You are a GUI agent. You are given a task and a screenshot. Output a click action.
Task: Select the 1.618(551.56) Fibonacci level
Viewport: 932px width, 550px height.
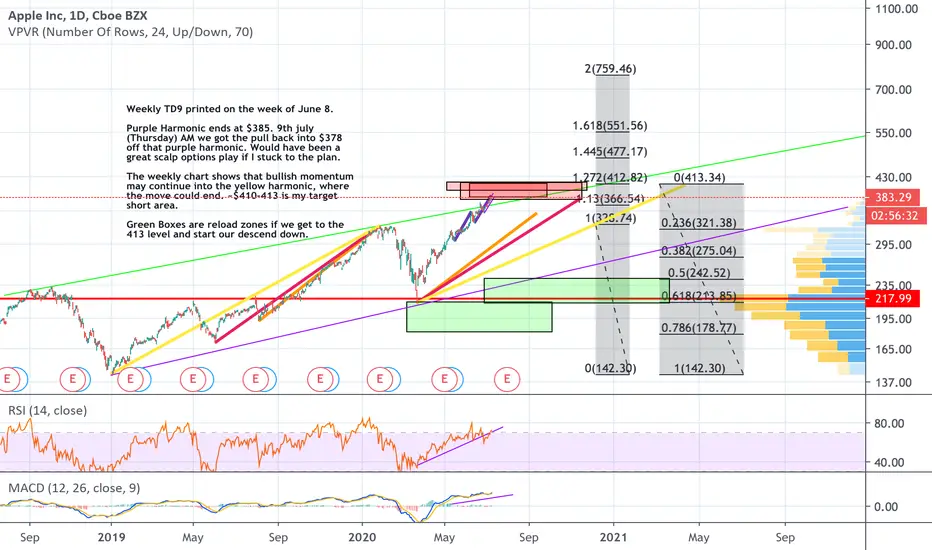[x=610, y=125]
